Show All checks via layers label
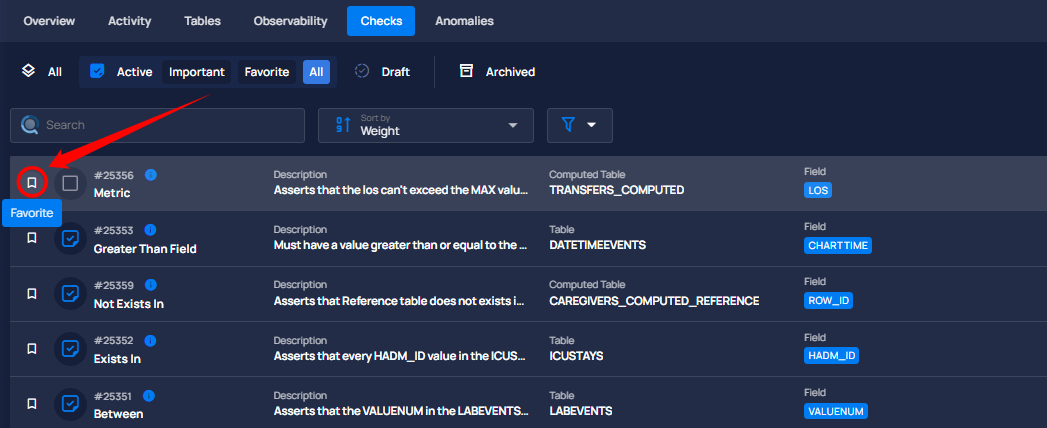The image size is (1047, 428). [x=55, y=71]
